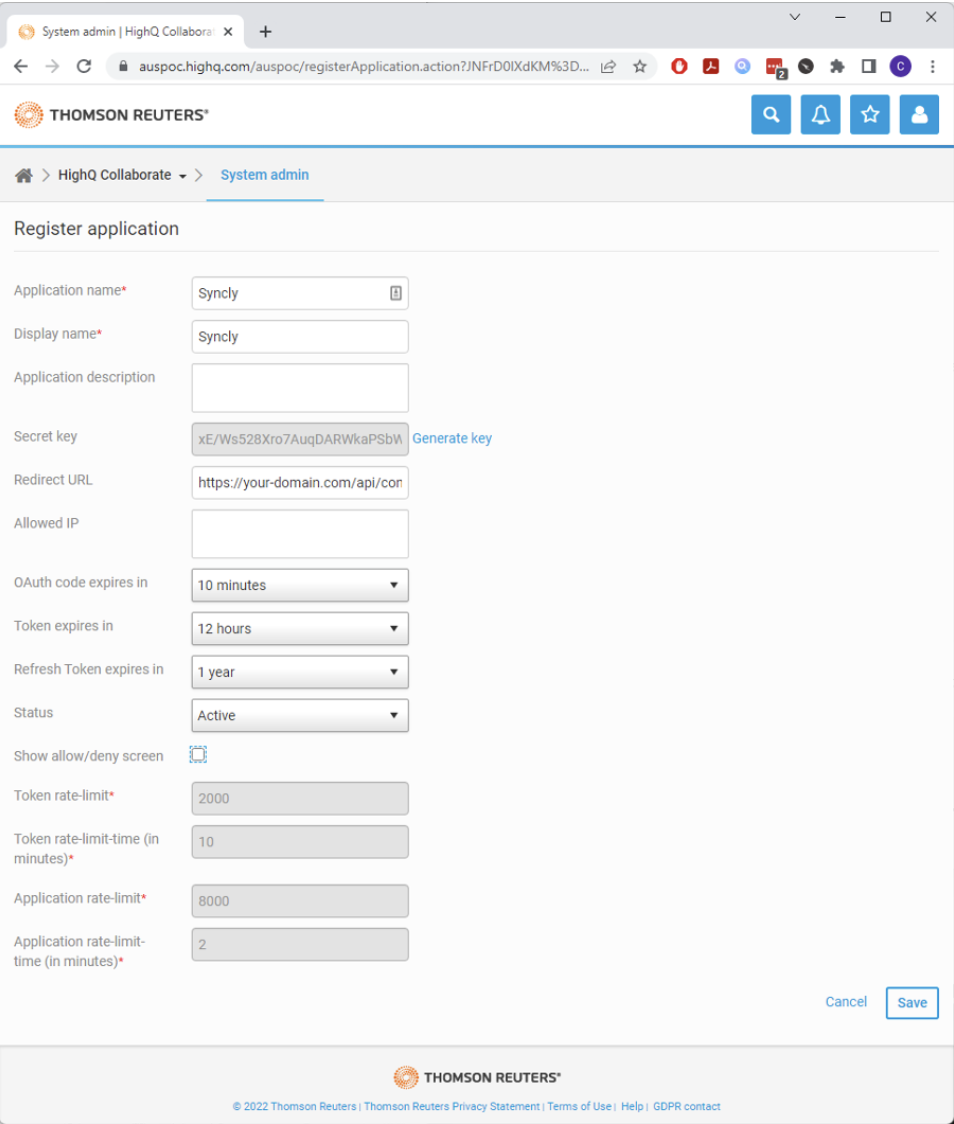Screen dimensions: 954x1124
Task: Open notifications using the bell icon
Action: (x=820, y=114)
